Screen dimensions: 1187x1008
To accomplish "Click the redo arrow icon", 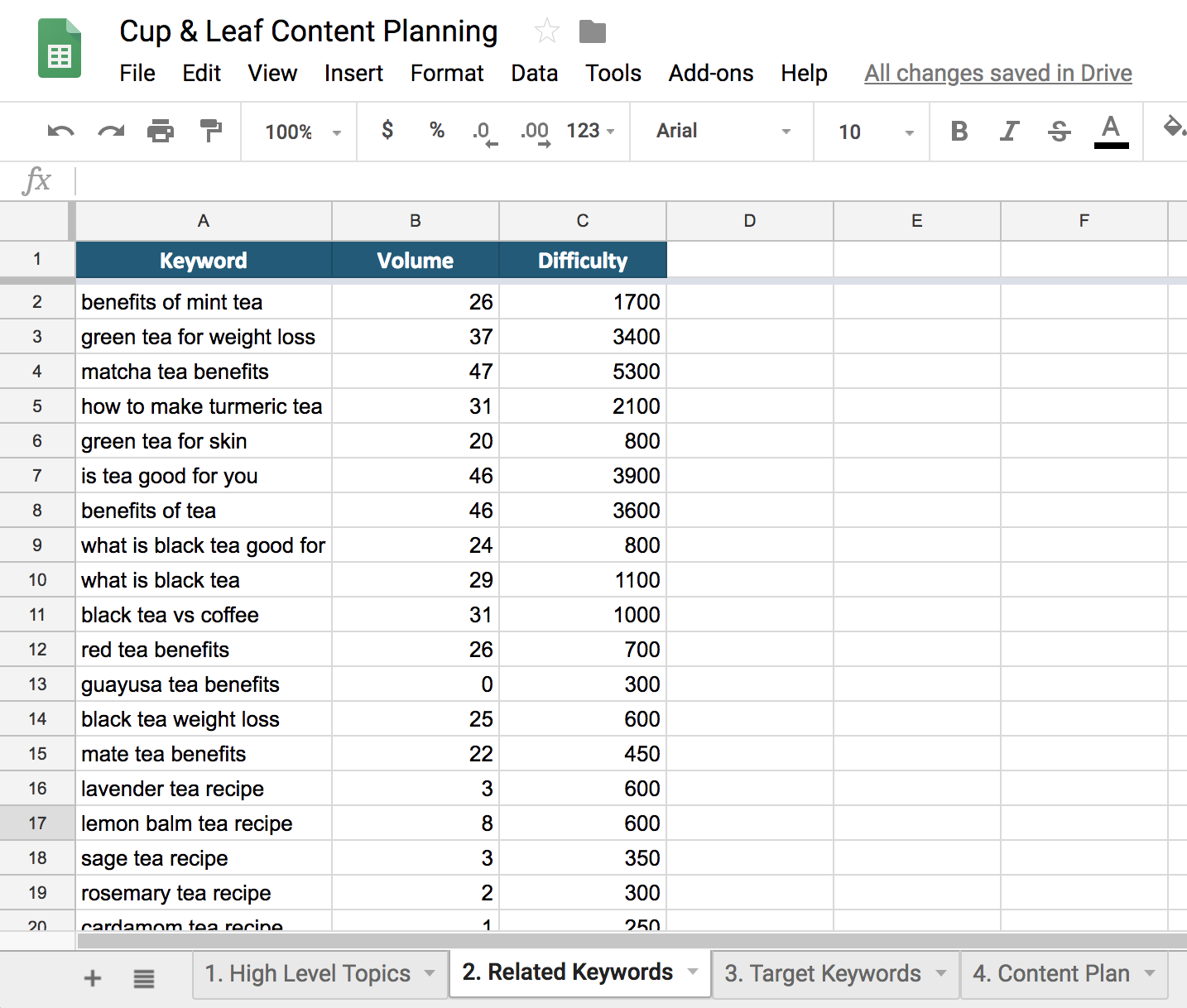I will [111, 132].
